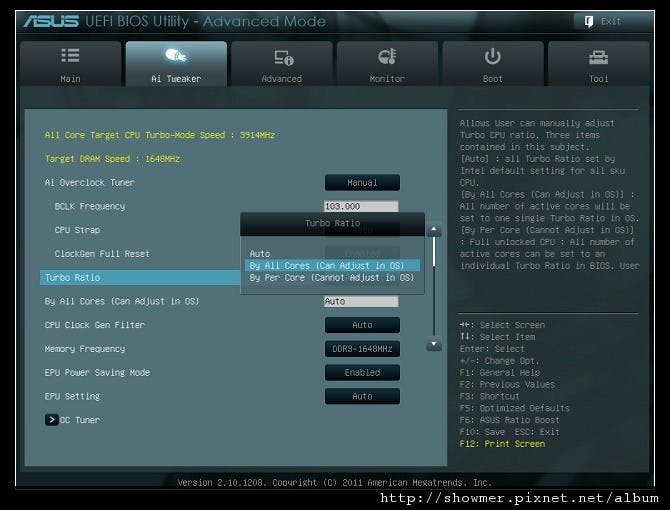Open the Boot tab

click(493, 64)
